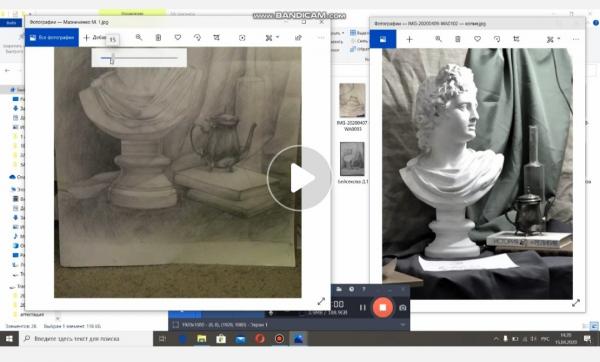This screenshot has height=362, width=600.
Task: Add left photo to favorites with heart
Action: tap(178, 38)
